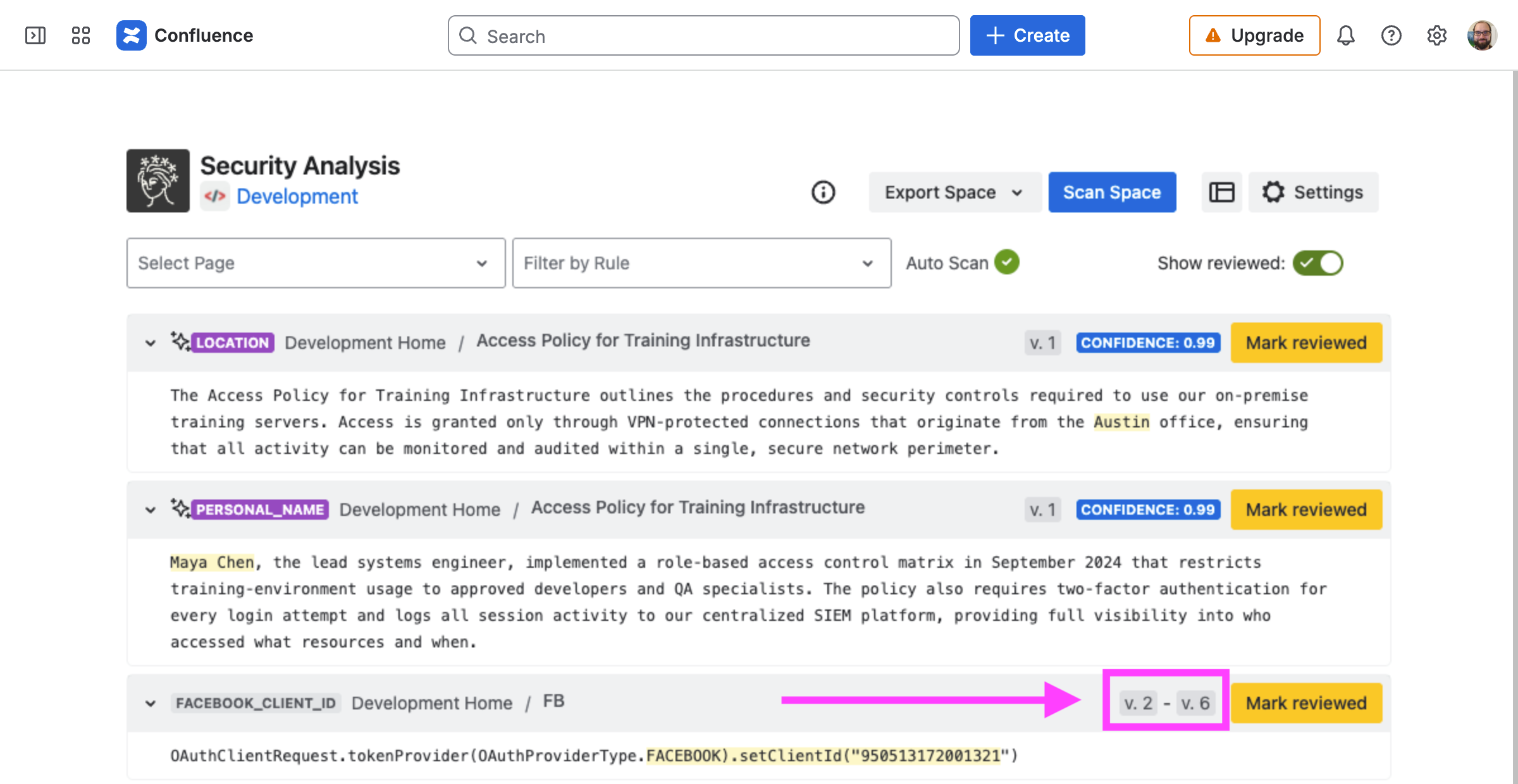
Task: Click the Security Analysis app logo
Action: click(158, 181)
